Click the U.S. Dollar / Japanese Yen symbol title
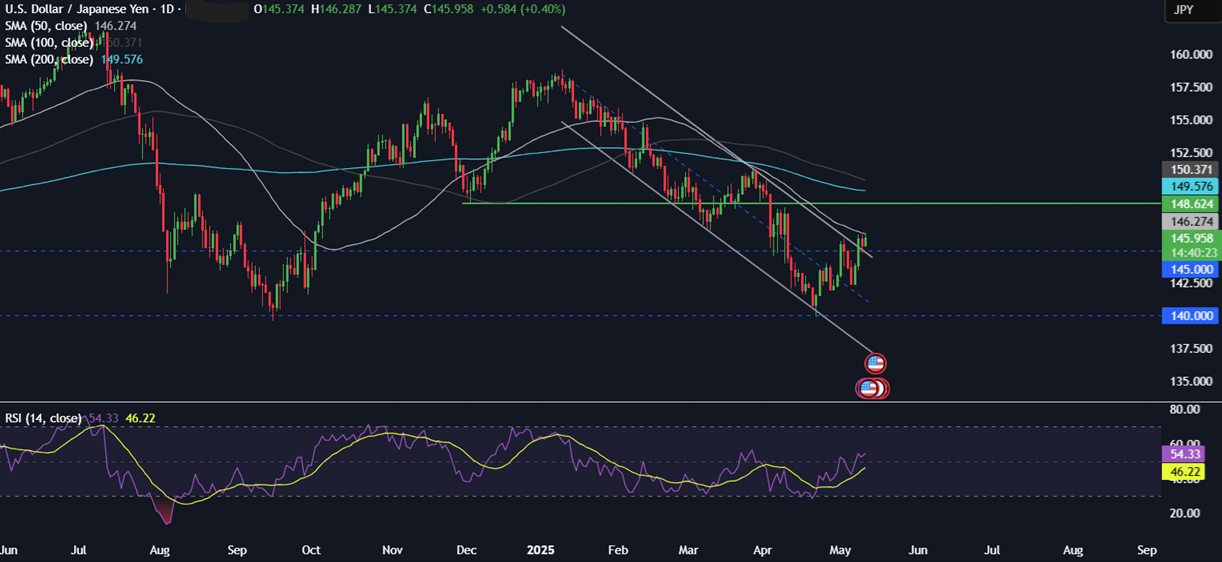Image resolution: width=1222 pixels, height=562 pixels. 73,9
